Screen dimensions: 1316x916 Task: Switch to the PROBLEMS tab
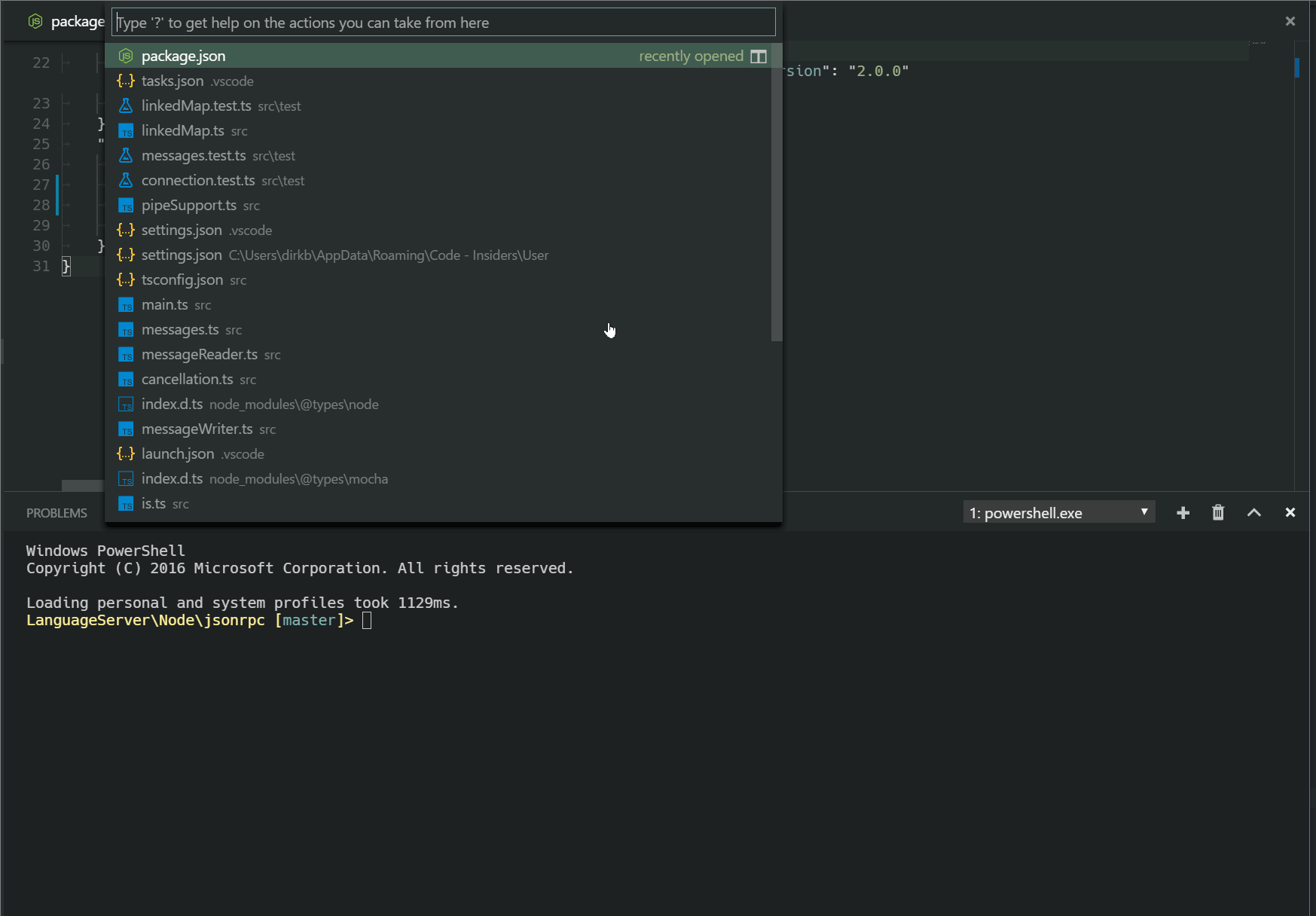56,512
